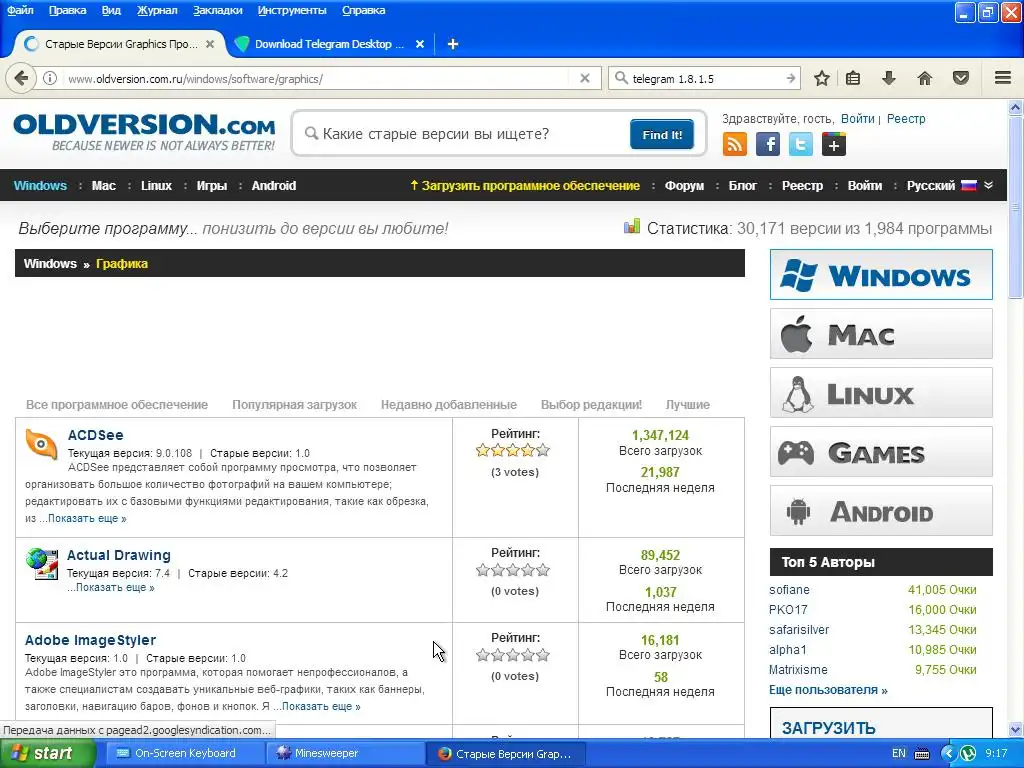The width and height of the screenshot is (1024, 768).
Task: Select the Mac platform banner
Action: 881,334
